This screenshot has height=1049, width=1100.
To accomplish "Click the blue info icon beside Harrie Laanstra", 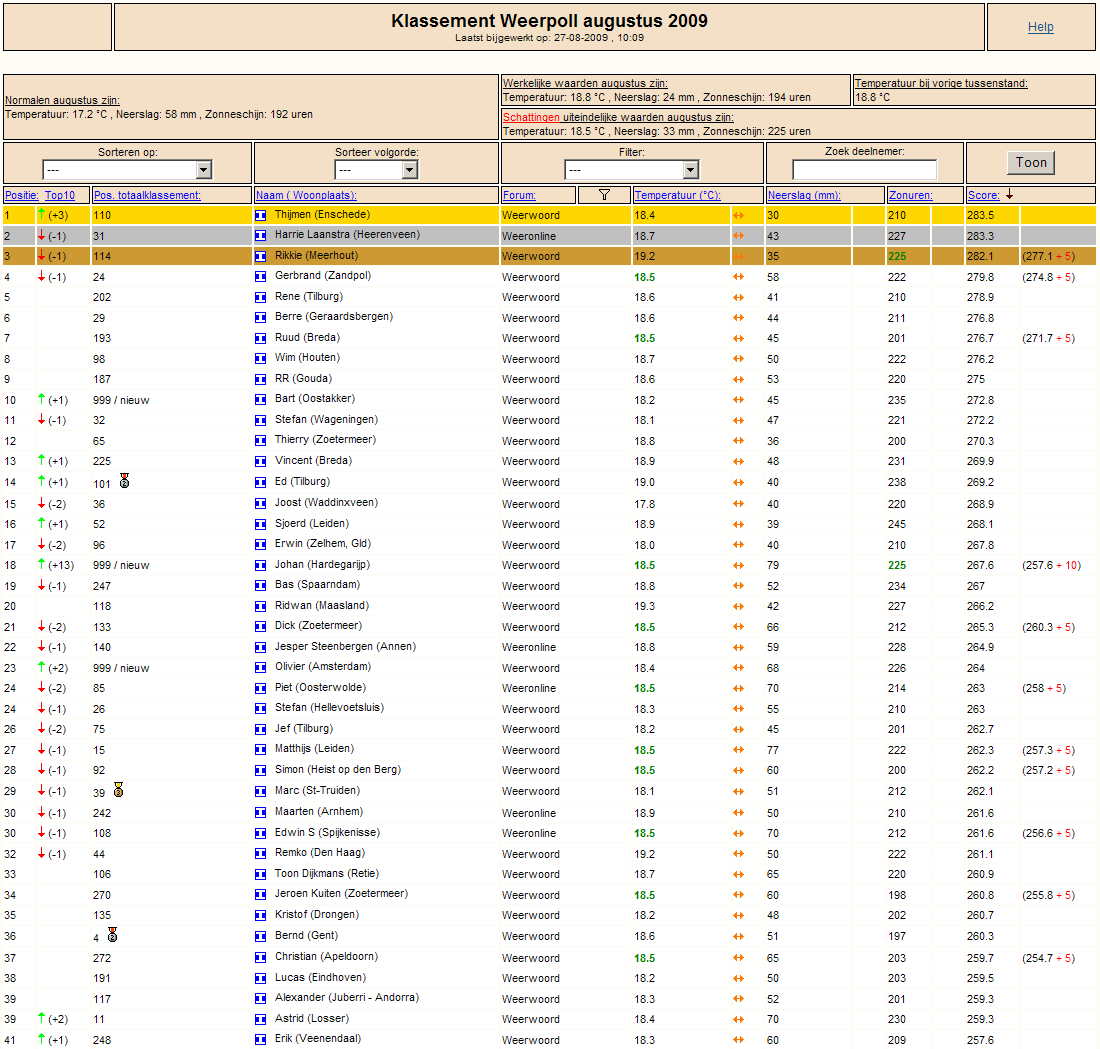I will (260, 236).
